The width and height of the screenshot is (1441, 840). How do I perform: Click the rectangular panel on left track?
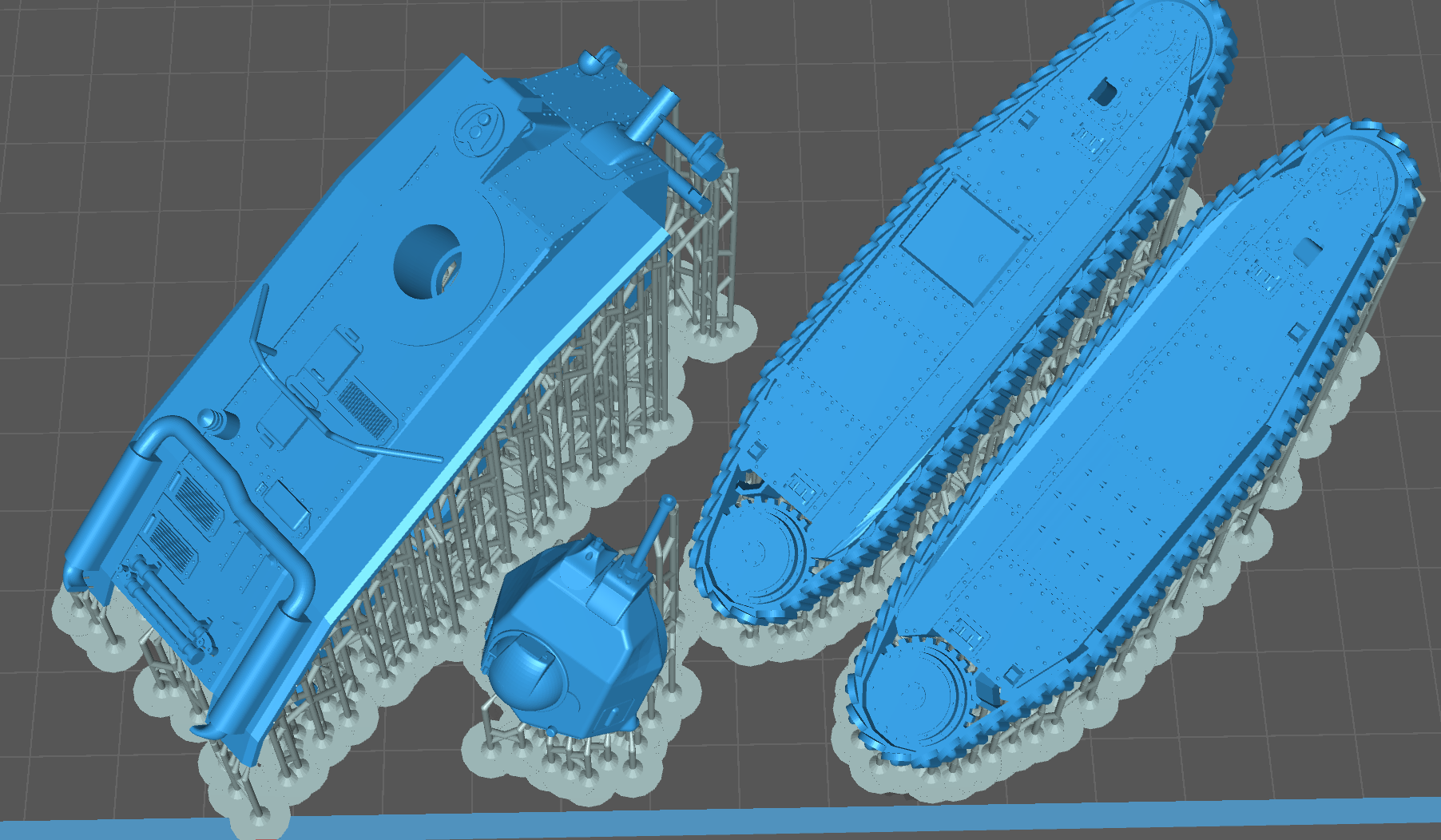click(963, 244)
